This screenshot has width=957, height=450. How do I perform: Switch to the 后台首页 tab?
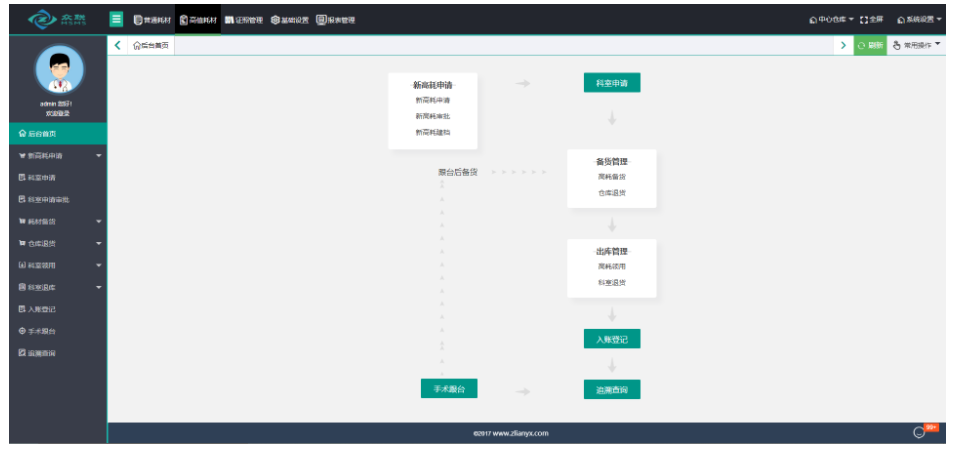pyautogui.click(x=151, y=45)
